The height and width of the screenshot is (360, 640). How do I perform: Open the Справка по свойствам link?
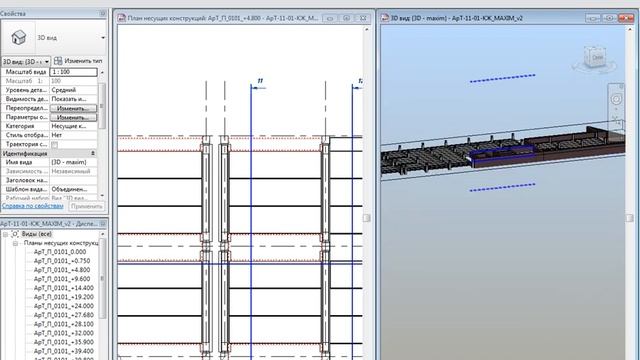32,206
